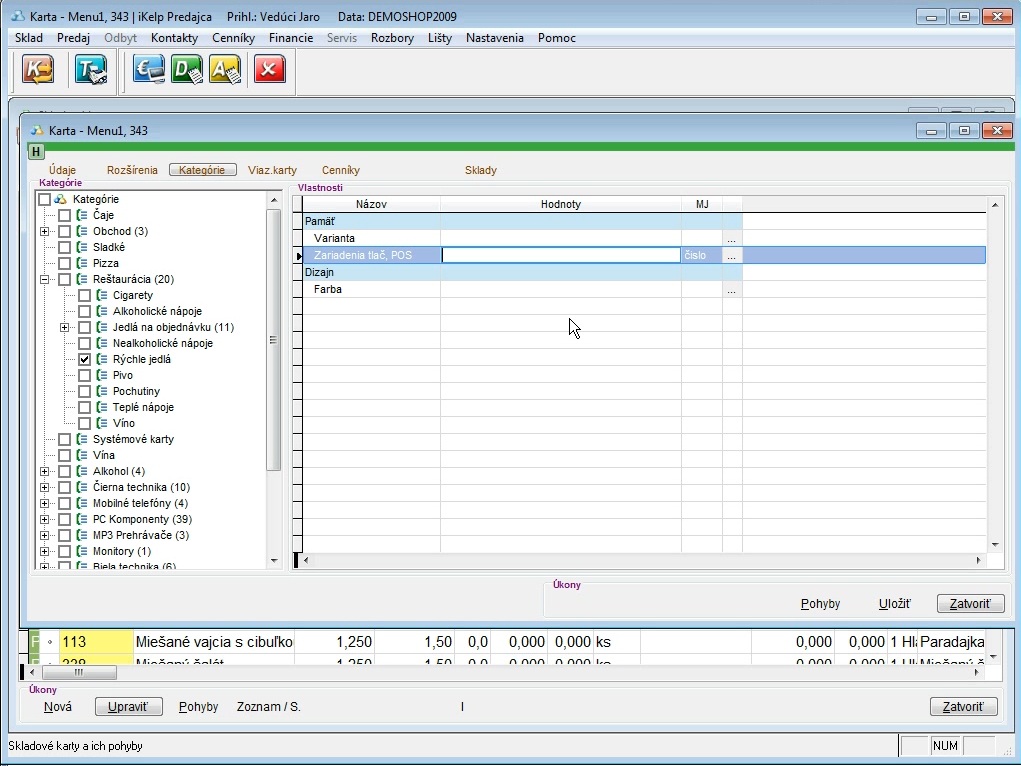Click the red X toolbar icon
Viewport: 1021px width, 766px height.
click(x=269, y=70)
